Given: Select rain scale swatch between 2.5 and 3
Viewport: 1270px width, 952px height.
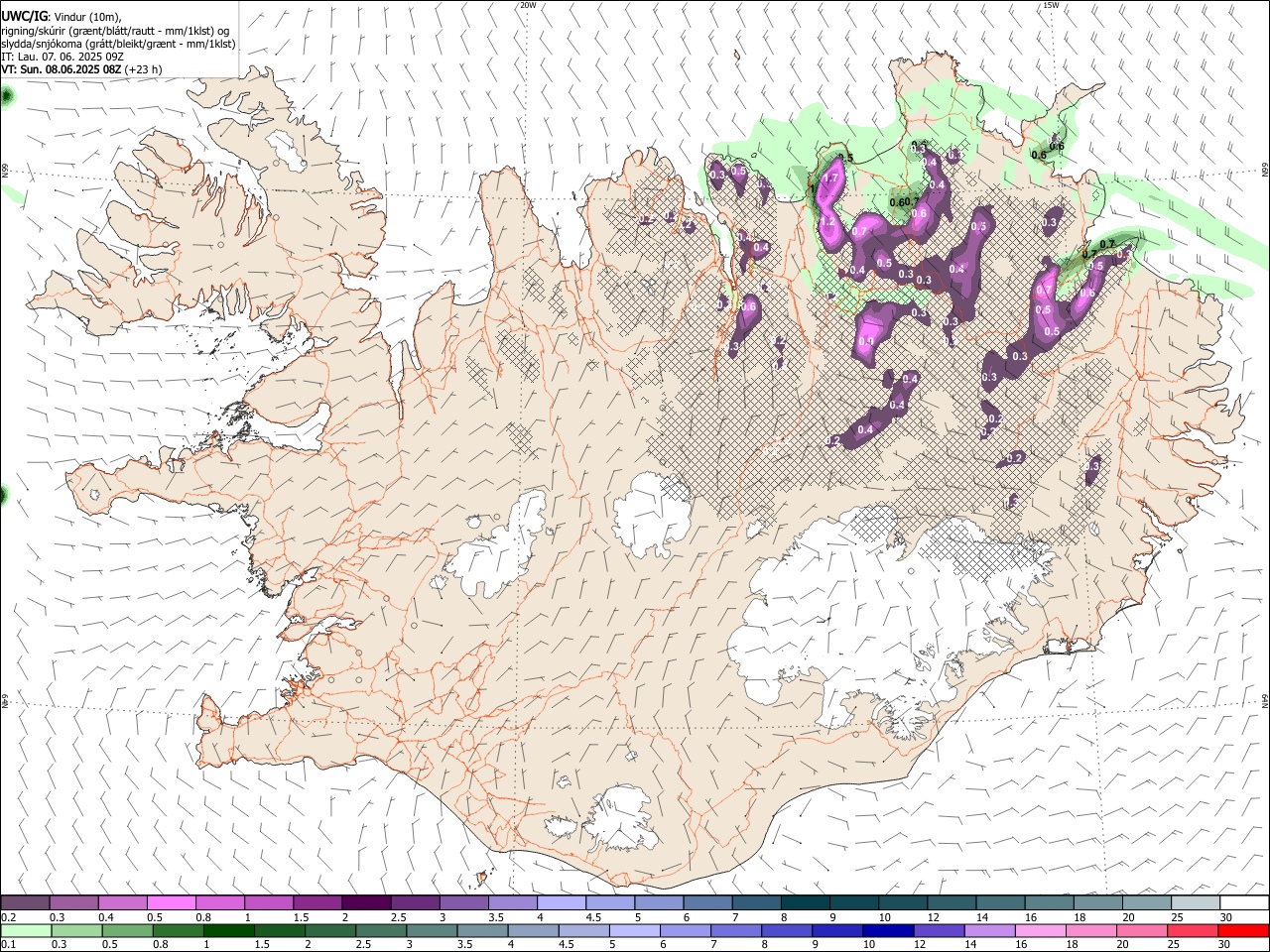Looking at the screenshot, I should [380, 931].
